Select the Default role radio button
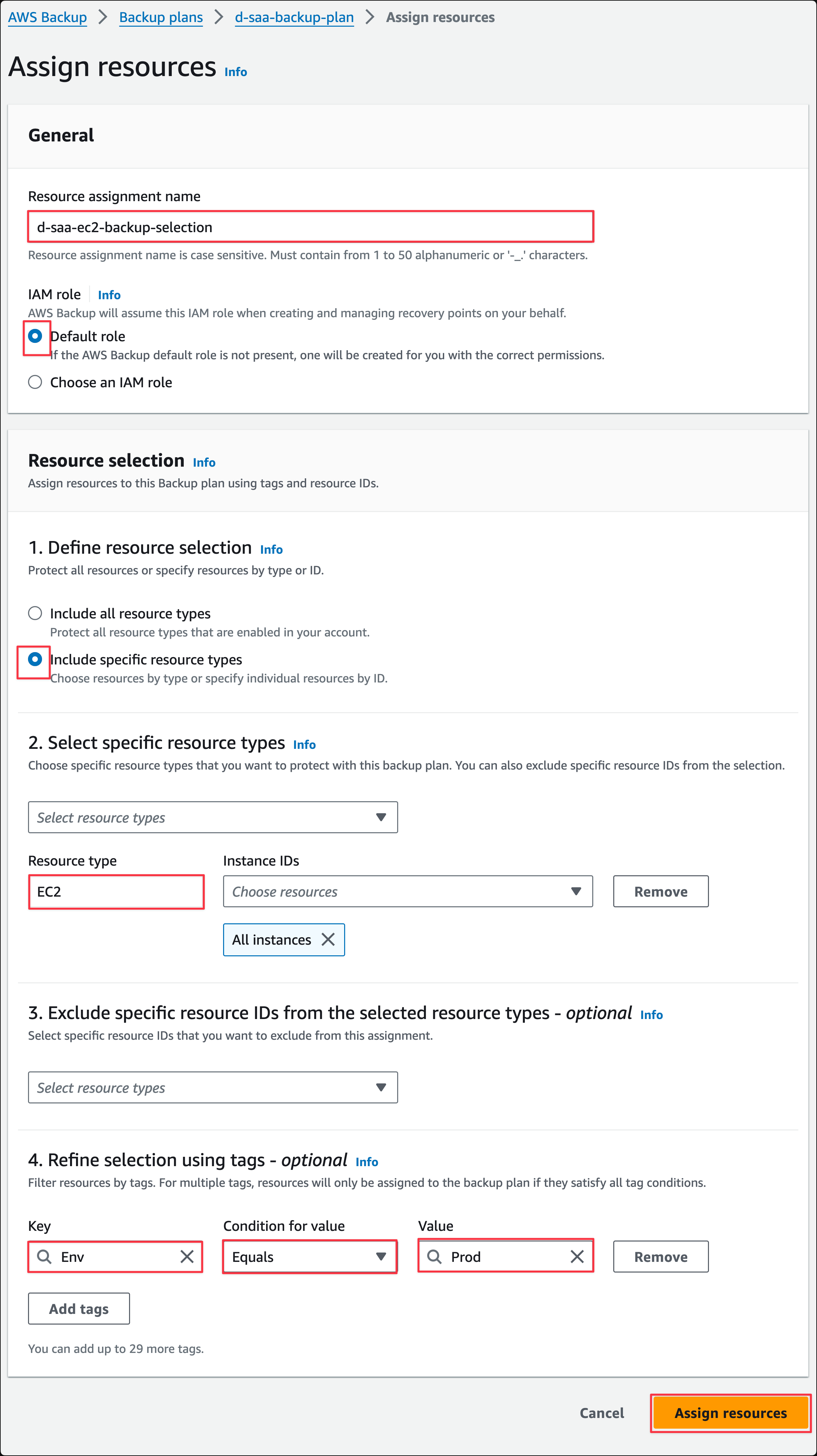 click(35, 336)
